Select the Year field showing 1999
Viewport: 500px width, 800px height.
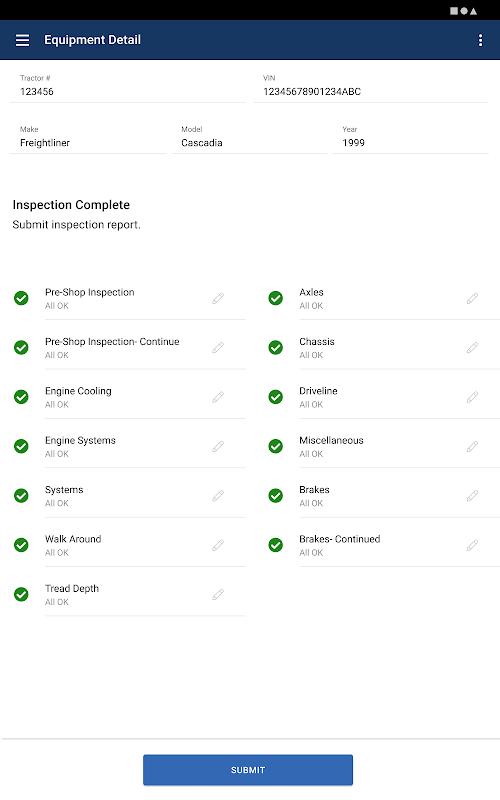click(x=410, y=137)
